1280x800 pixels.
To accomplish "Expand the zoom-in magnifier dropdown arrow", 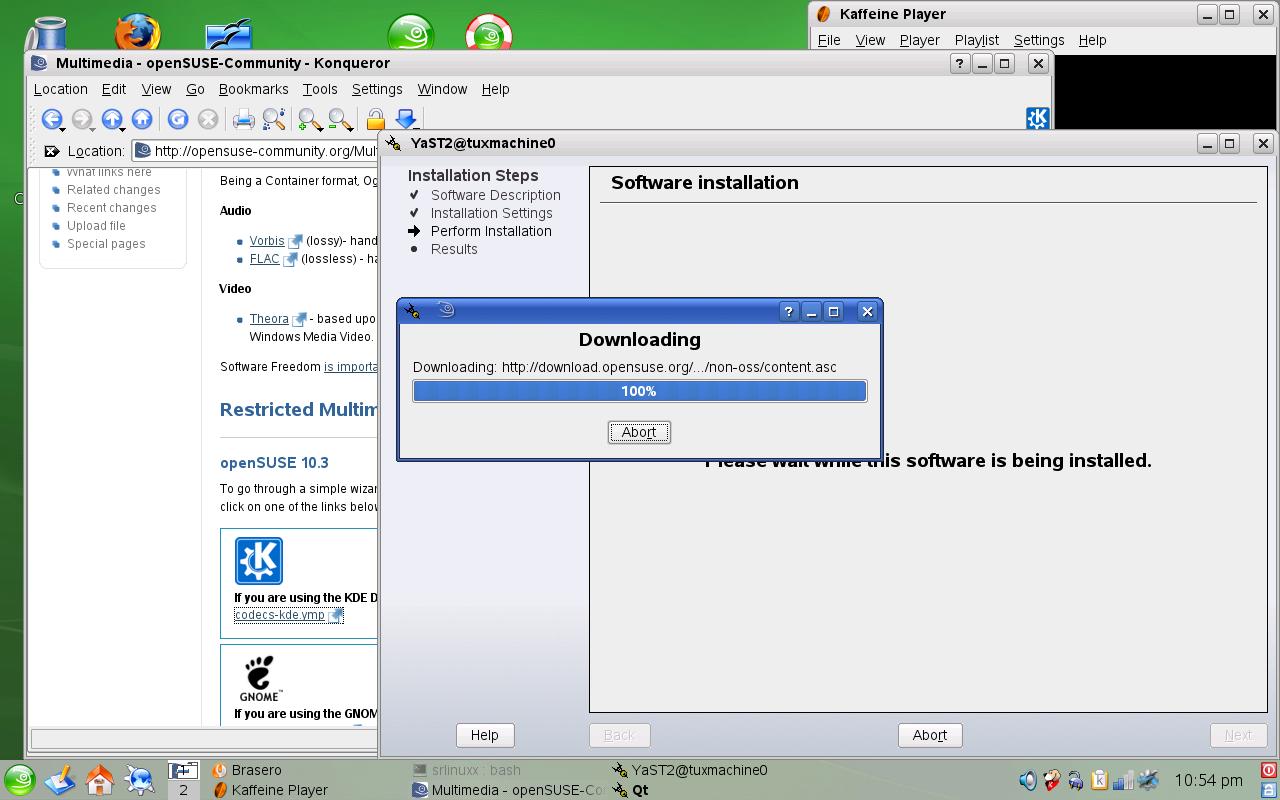I will coord(320,128).
